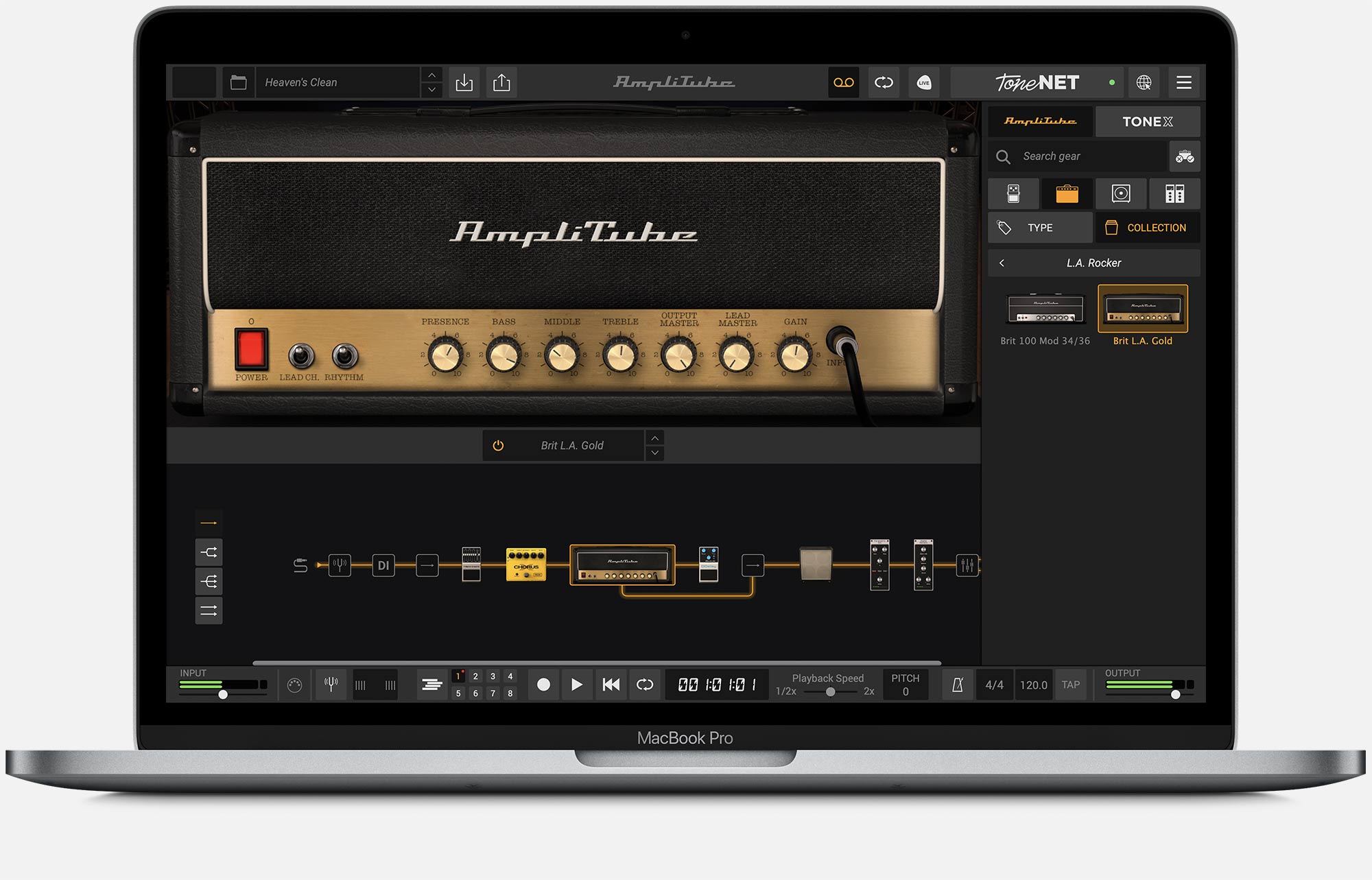The width and height of the screenshot is (1372, 880).
Task: Open the tuner icon in bottom bar
Action: click(x=331, y=684)
